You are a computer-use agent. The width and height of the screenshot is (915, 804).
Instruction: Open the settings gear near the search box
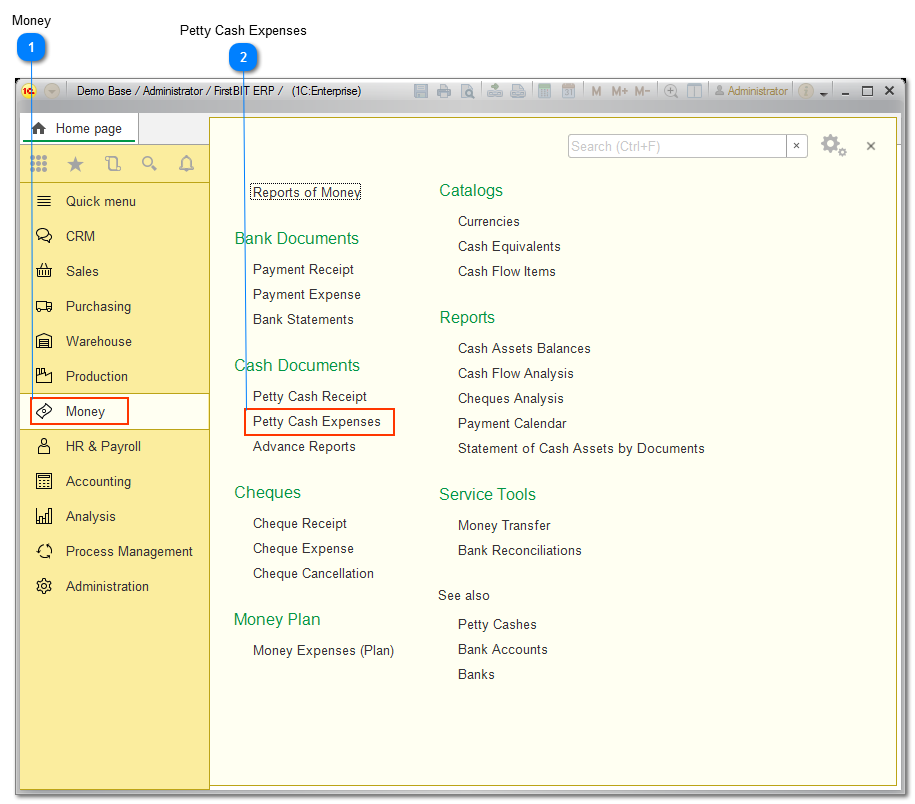click(833, 144)
